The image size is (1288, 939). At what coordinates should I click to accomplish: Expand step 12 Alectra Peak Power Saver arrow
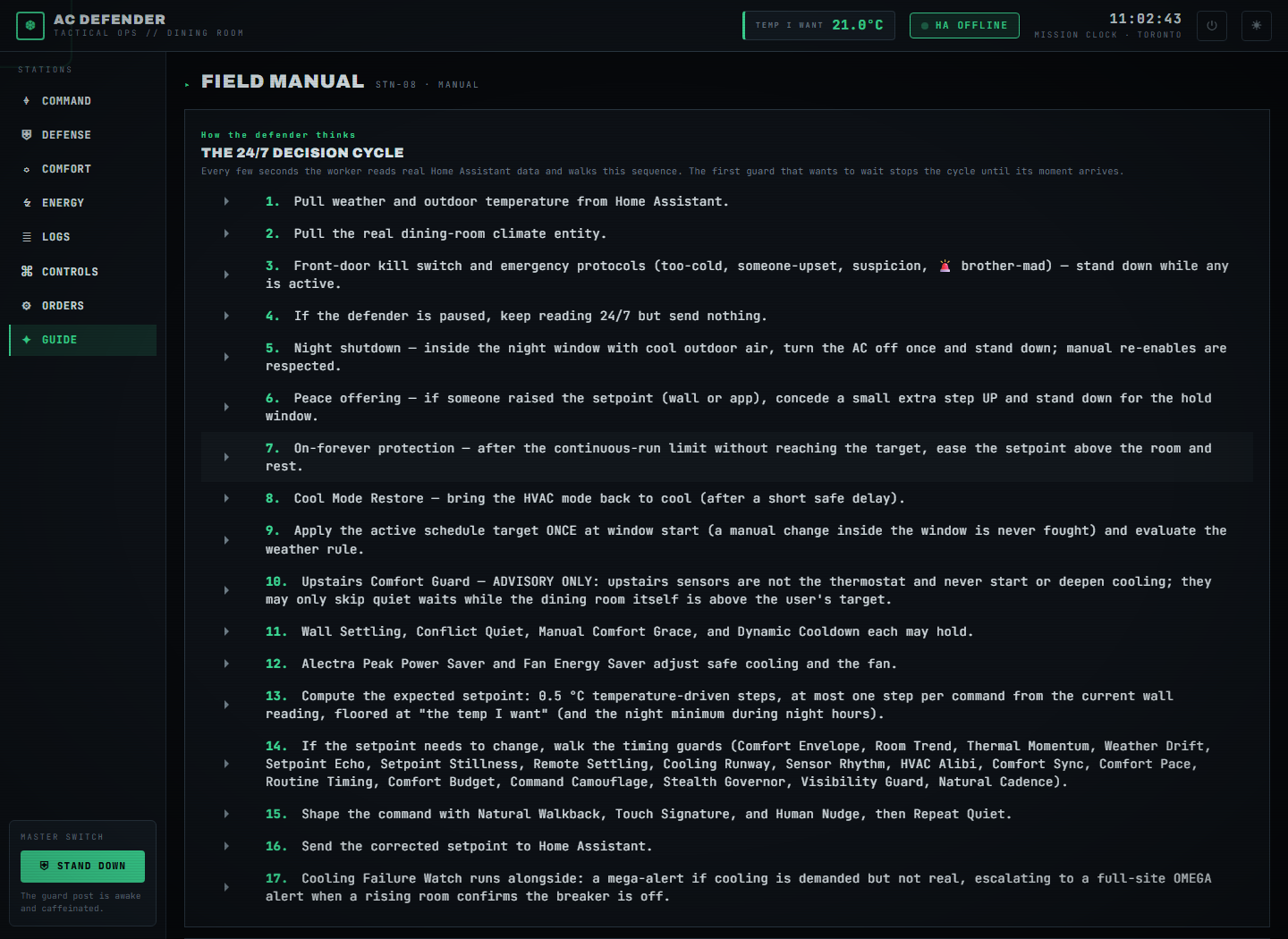point(226,664)
